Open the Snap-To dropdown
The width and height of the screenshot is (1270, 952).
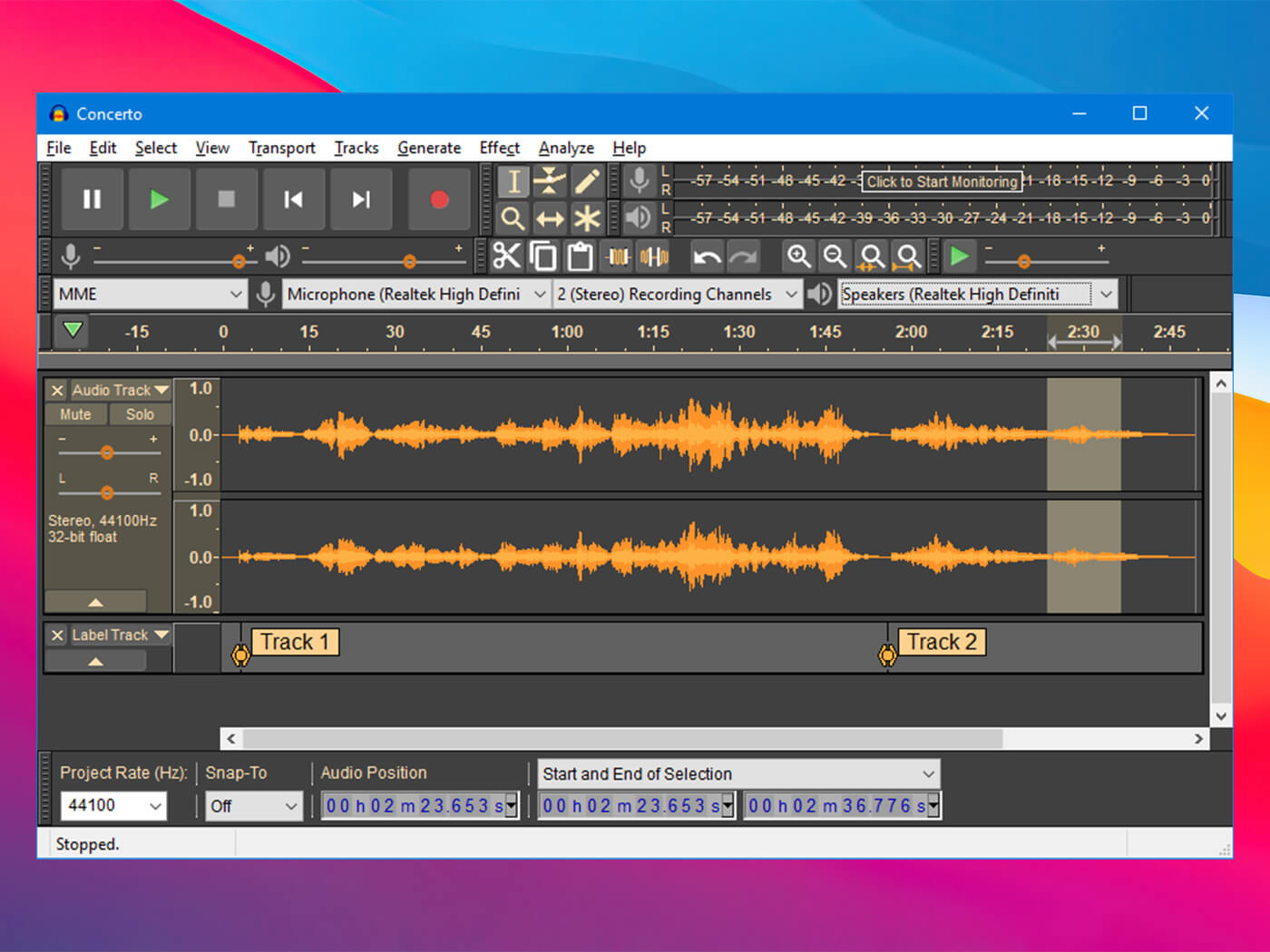pyautogui.click(x=254, y=806)
